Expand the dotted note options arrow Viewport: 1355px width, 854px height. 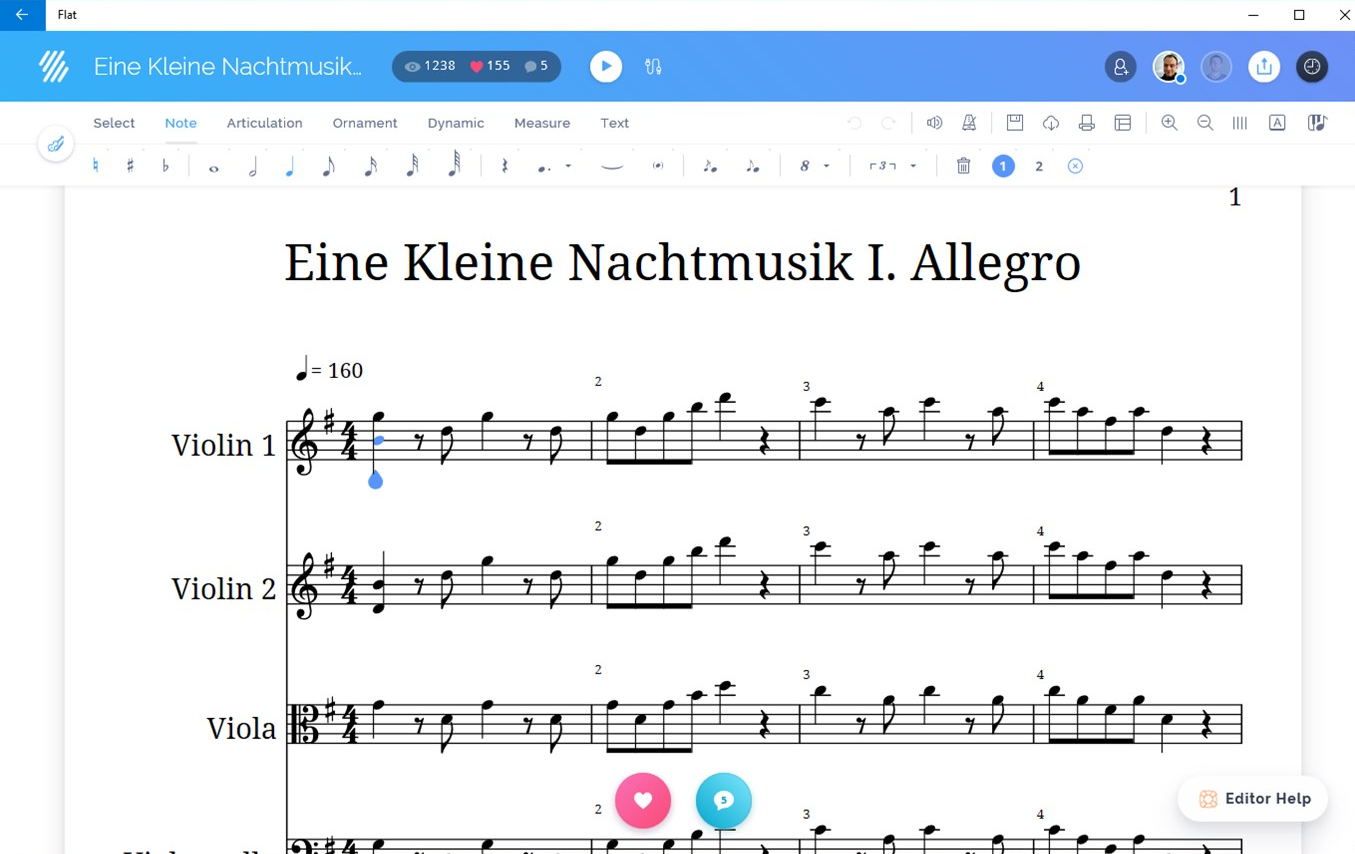coord(568,166)
